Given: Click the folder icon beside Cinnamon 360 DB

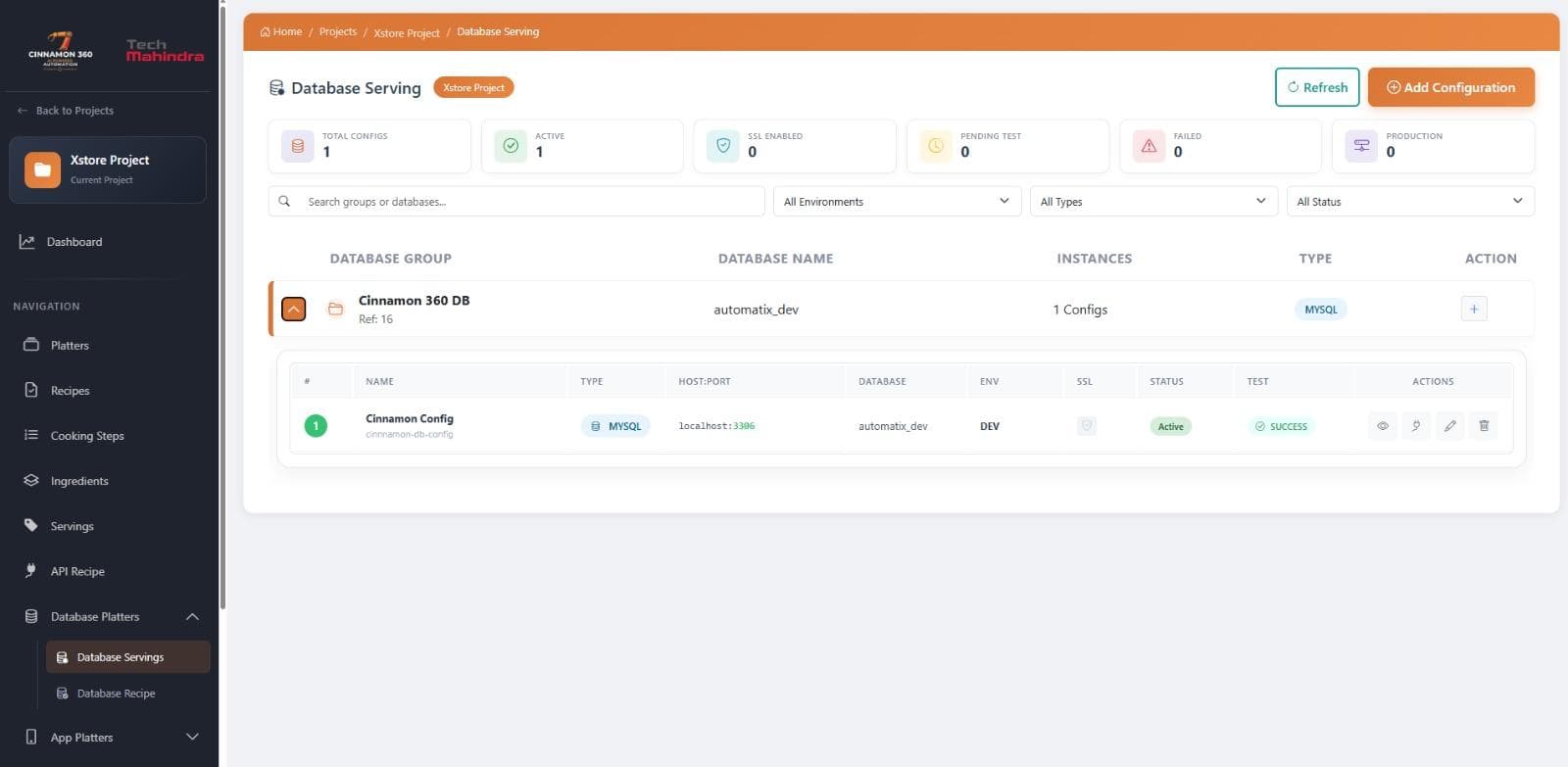Looking at the screenshot, I should (x=335, y=309).
